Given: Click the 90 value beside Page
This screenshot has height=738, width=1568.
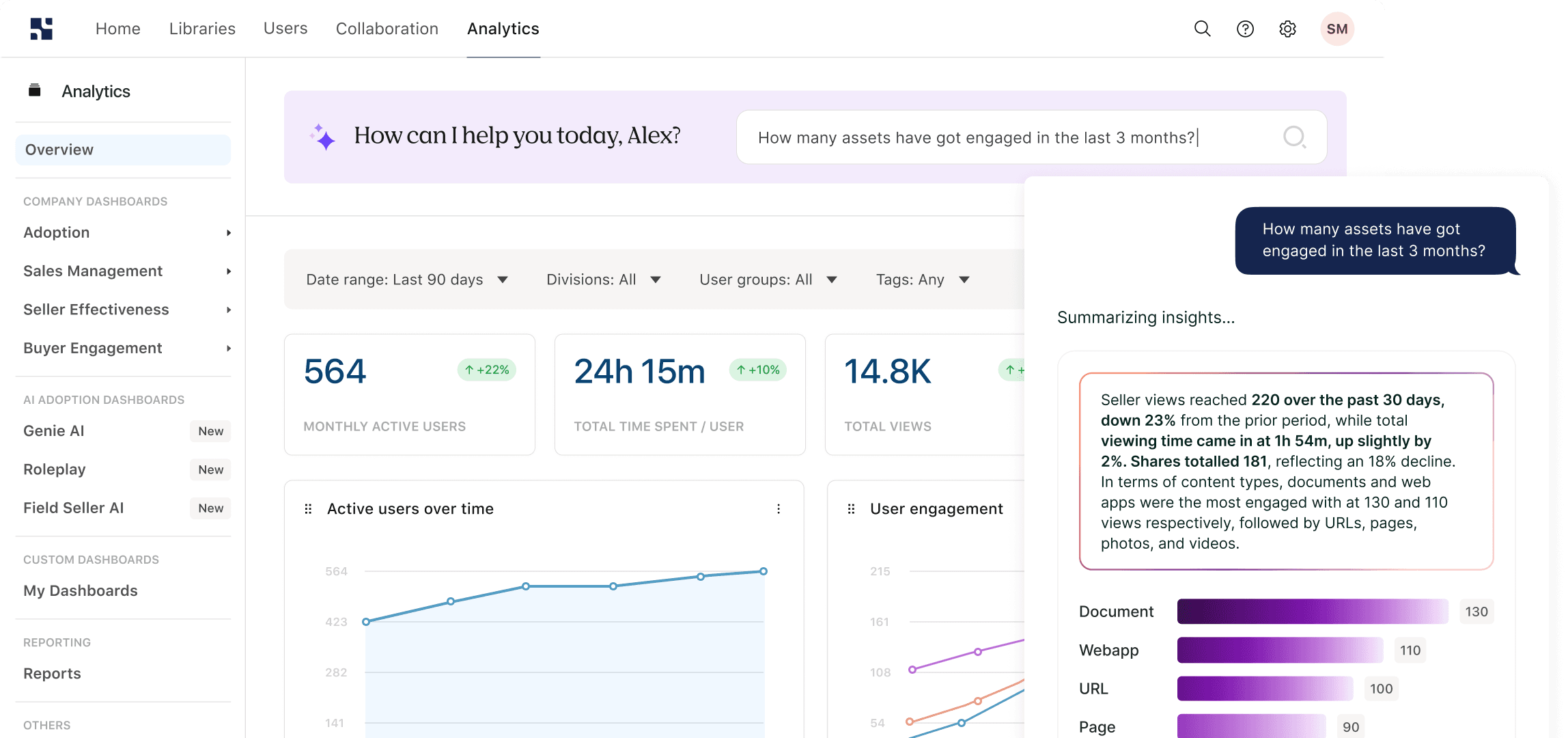Looking at the screenshot, I should [x=1351, y=727].
